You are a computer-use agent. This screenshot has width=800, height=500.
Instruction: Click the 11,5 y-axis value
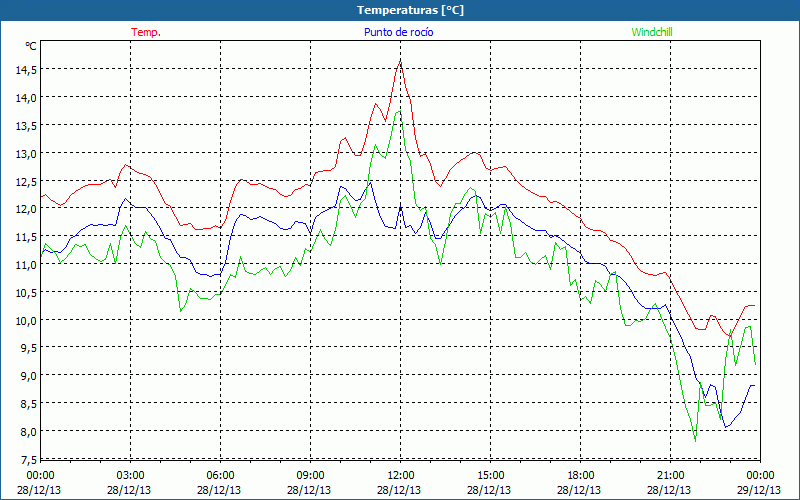point(26,237)
